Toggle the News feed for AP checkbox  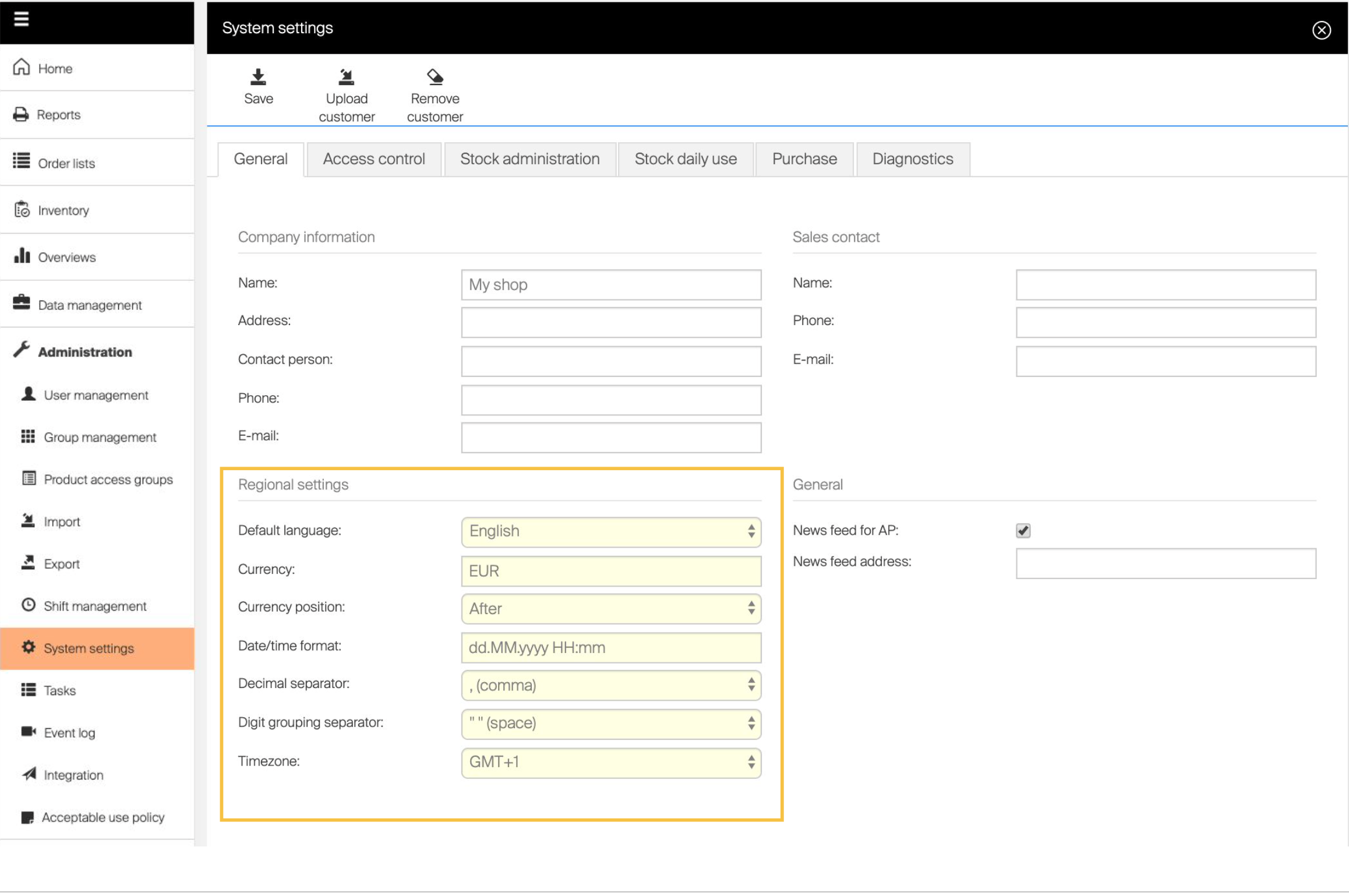click(x=1023, y=530)
